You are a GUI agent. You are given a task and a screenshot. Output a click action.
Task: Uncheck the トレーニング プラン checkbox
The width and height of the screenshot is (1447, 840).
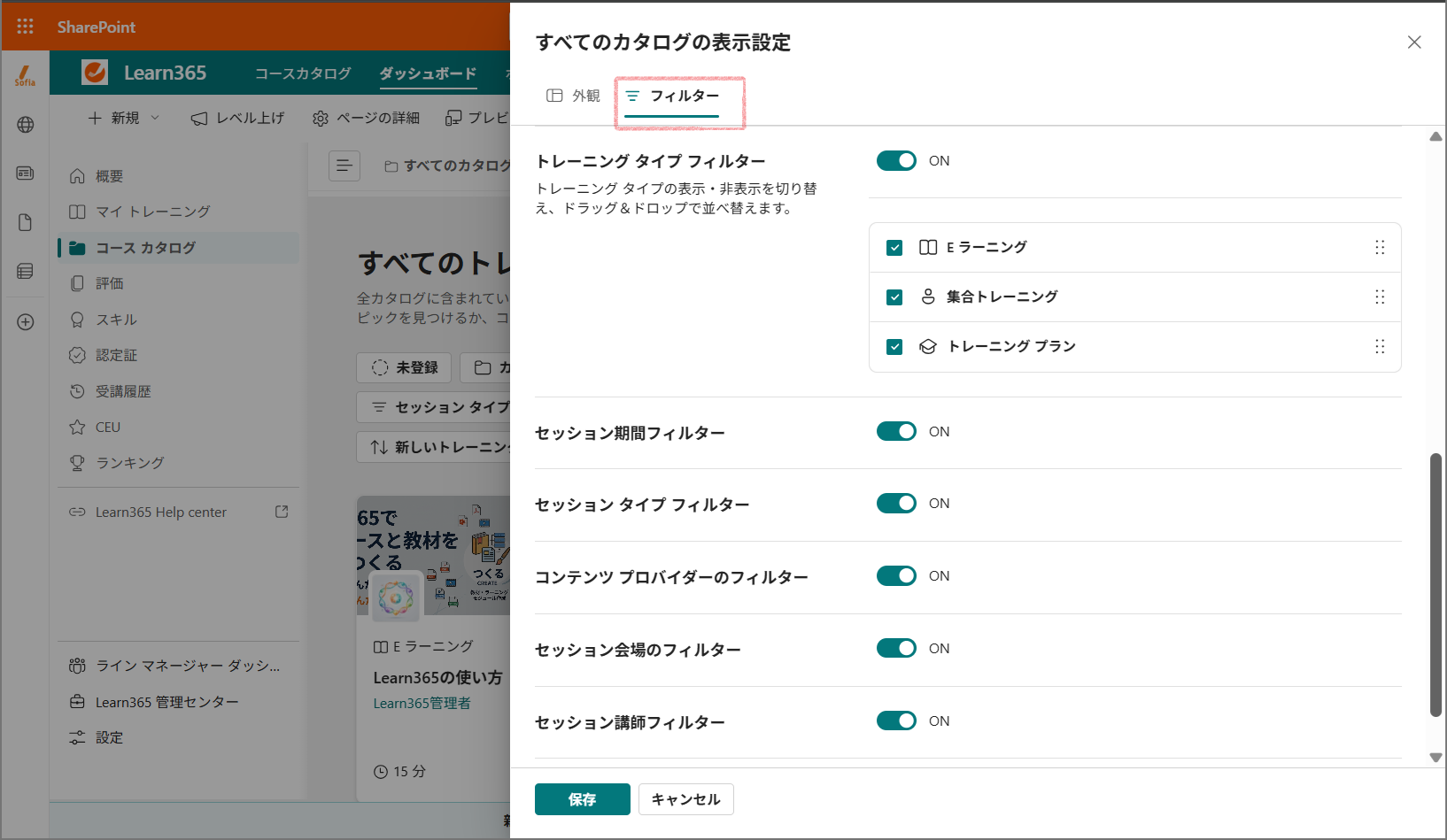tap(894, 347)
